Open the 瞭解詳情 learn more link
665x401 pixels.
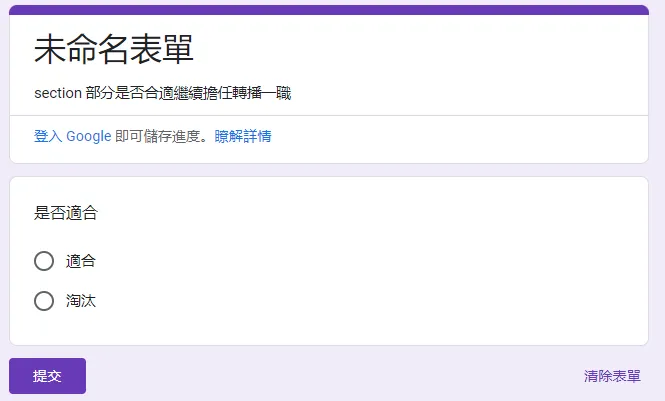(x=243, y=136)
